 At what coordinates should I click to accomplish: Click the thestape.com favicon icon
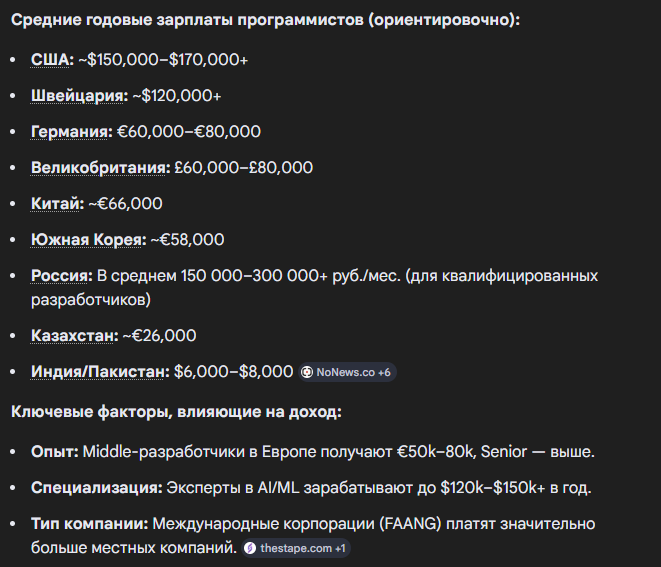click(250, 548)
